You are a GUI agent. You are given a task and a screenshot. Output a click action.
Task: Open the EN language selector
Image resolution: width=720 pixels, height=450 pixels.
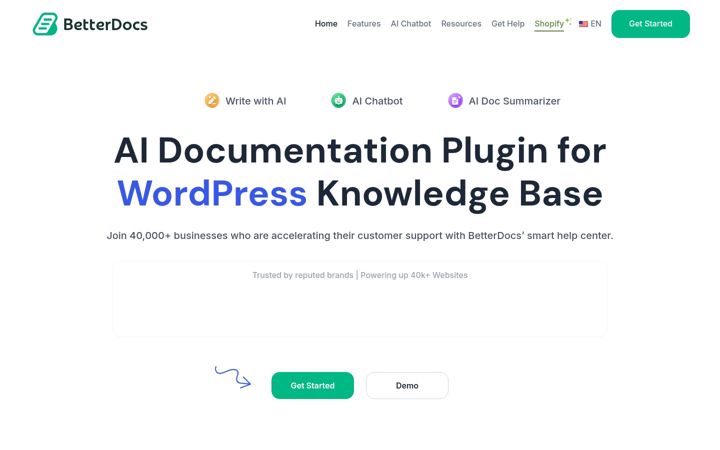pyautogui.click(x=596, y=24)
